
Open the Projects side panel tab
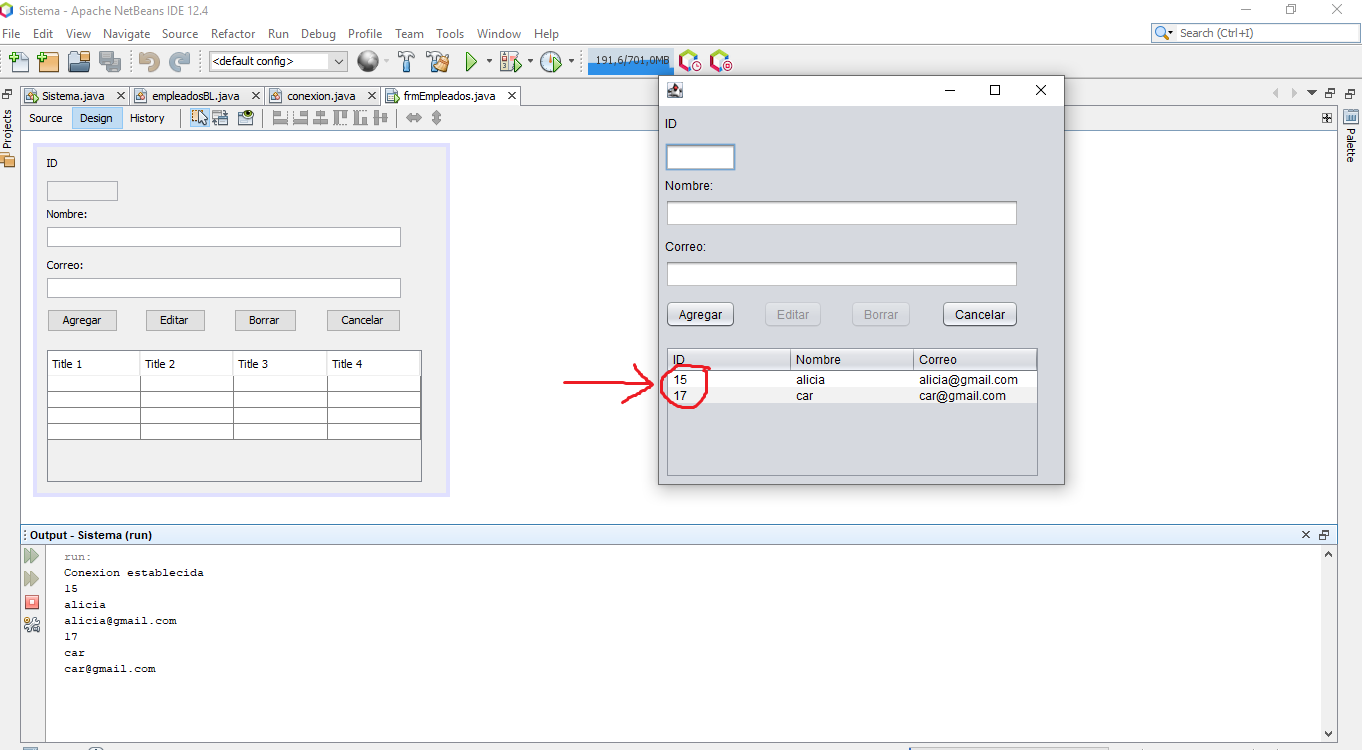point(8,129)
